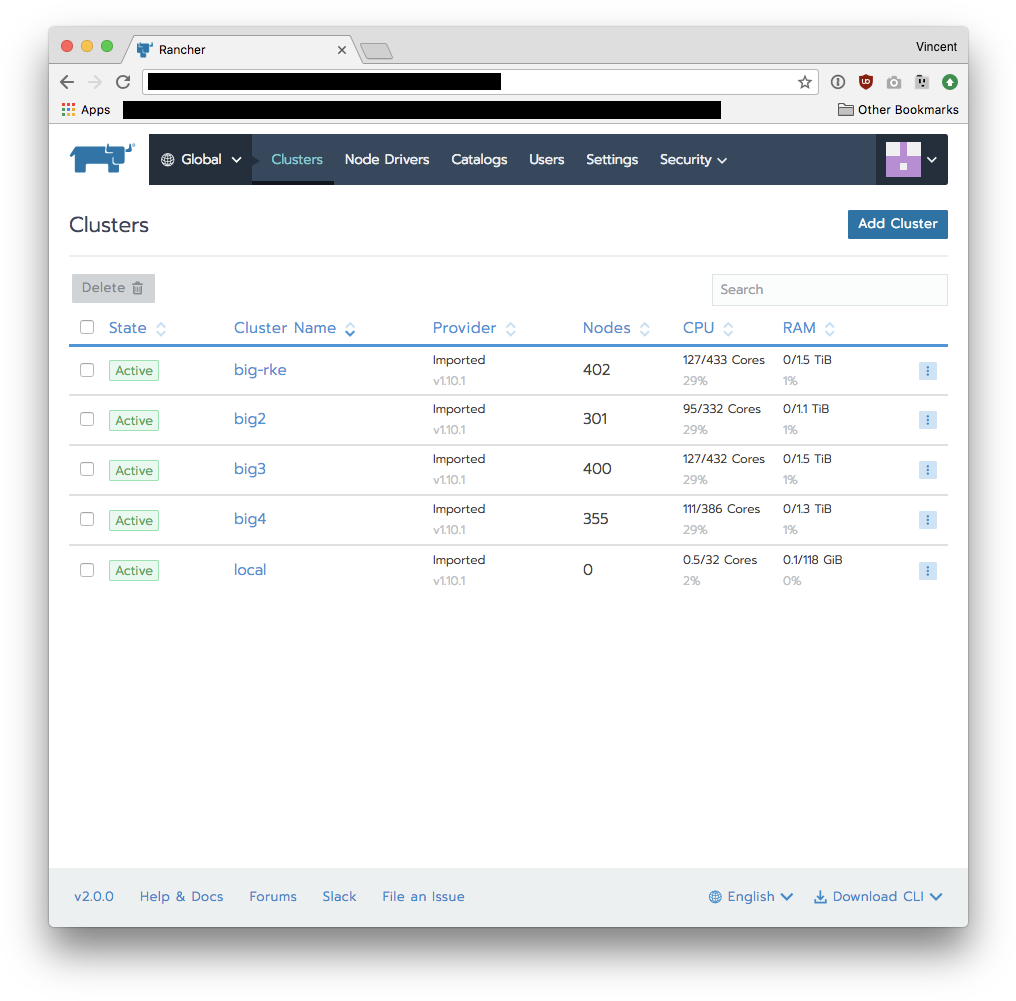The image size is (1016, 1001).
Task: Open the action menu for local cluster
Action: [927, 571]
